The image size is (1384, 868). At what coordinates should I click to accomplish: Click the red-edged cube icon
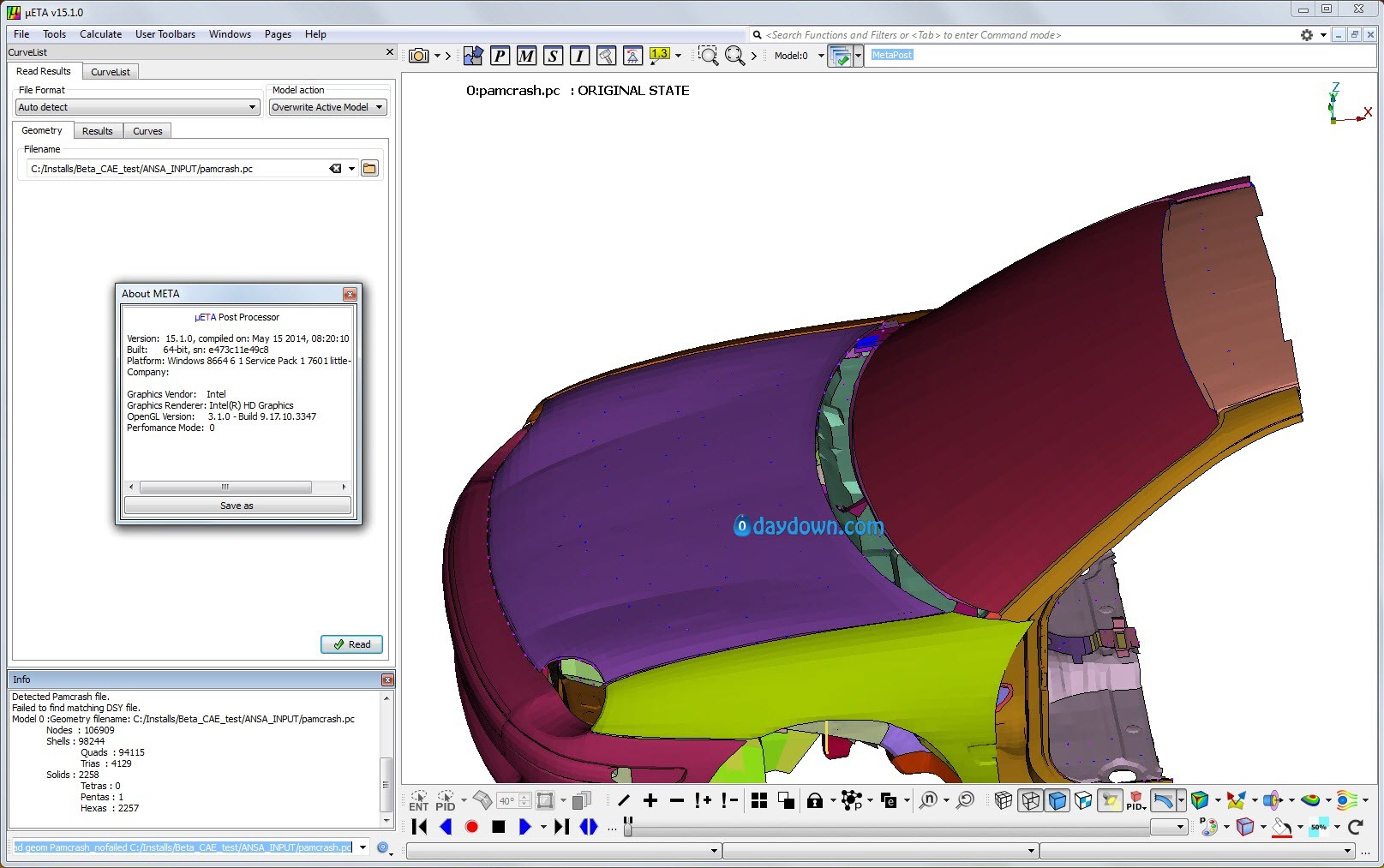tap(1245, 827)
